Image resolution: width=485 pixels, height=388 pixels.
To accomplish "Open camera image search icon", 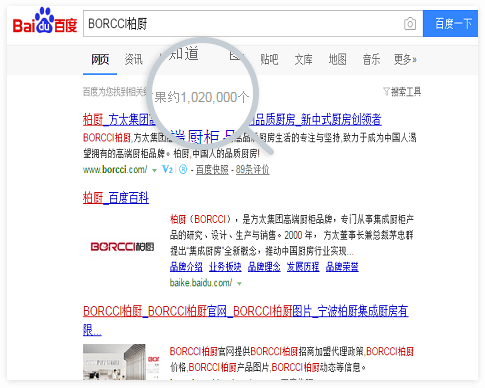I will pyautogui.click(x=410, y=24).
